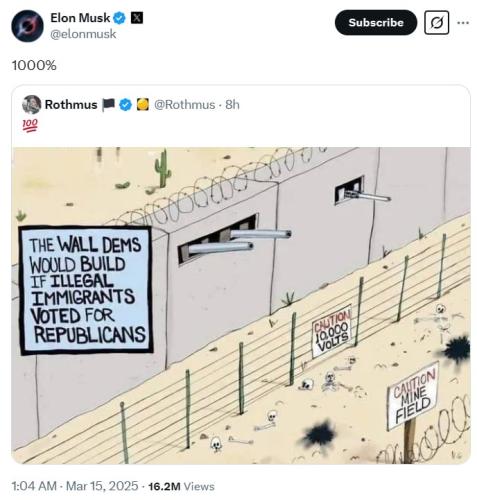This screenshot has height=500, width=477.
Task: Open Elon Musk's profile avatar
Action: (27, 26)
